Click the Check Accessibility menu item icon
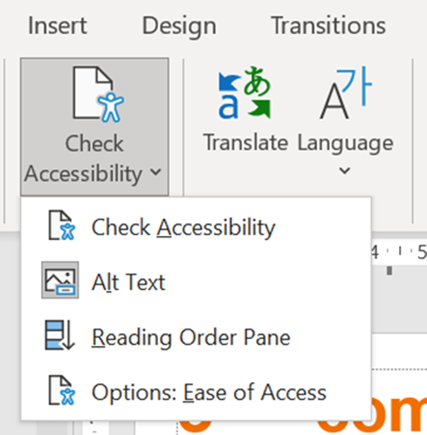 61,225
